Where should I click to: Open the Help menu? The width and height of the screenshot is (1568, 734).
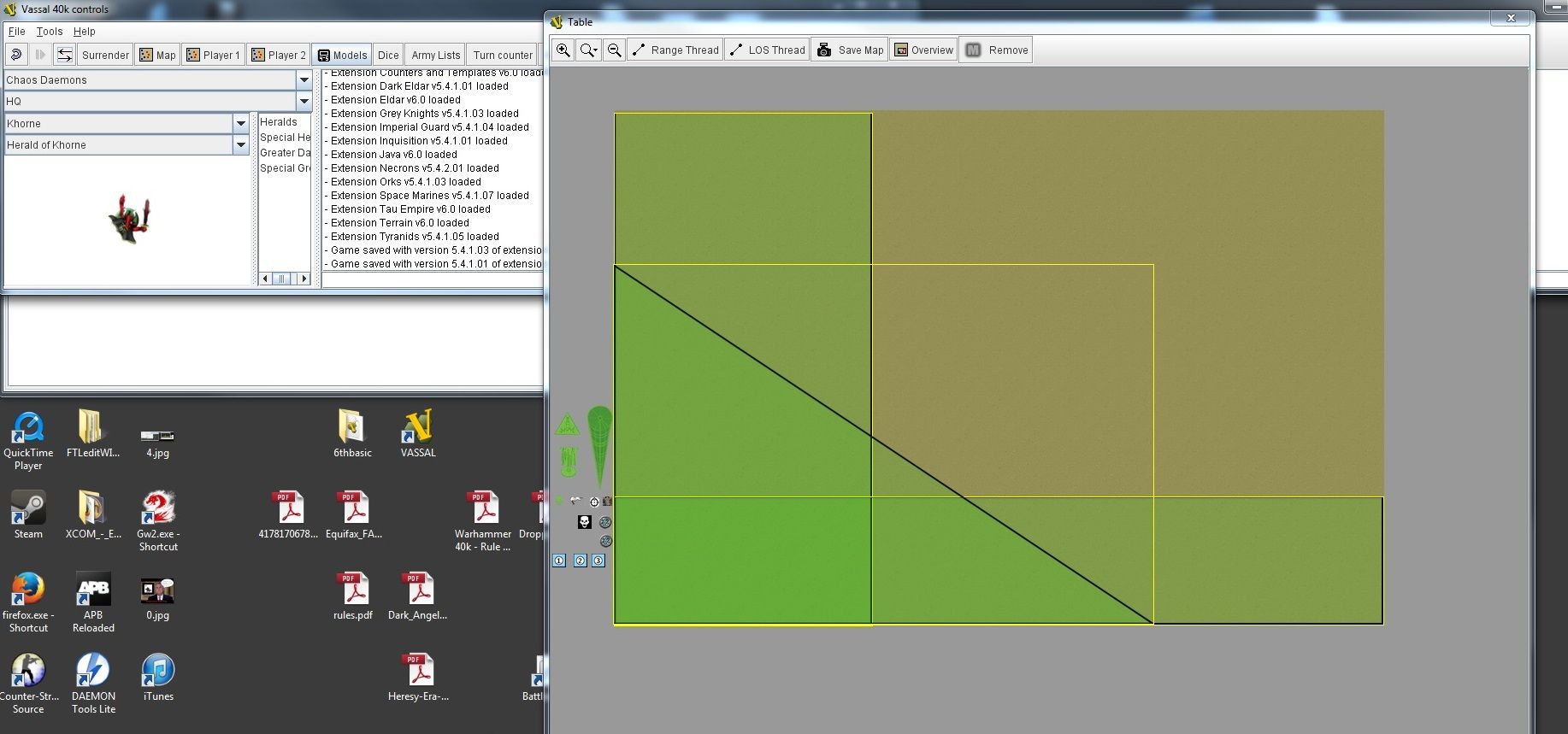(x=84, y=32)
